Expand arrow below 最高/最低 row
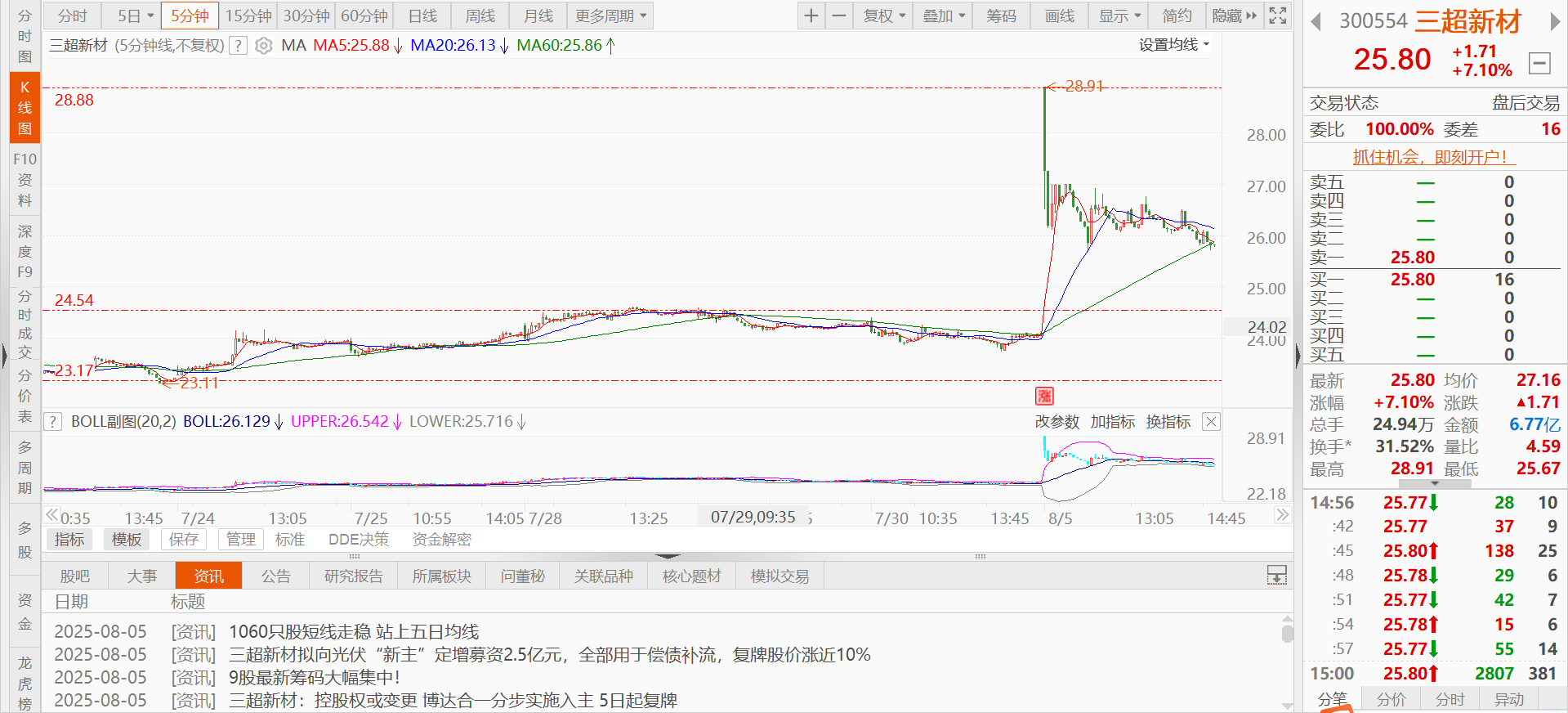1568x713 pixels. 1435,483
